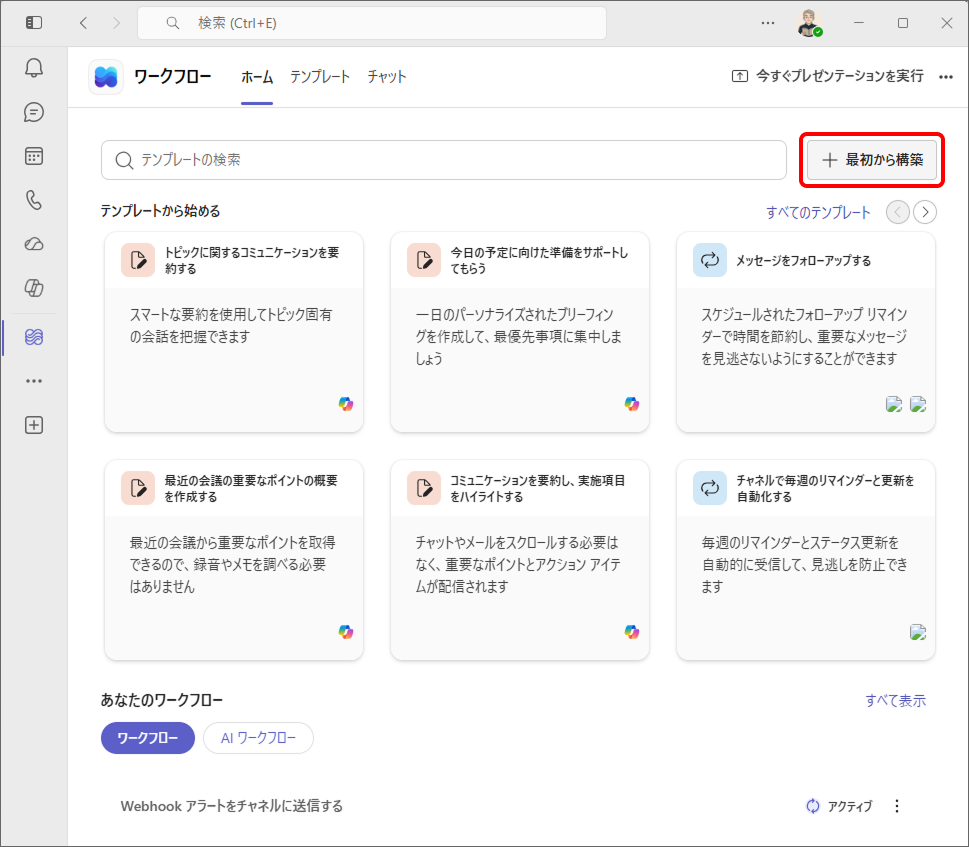This screenshot has height=847, width=969.
Task: Show previous templates with left chevron
Action: coord(897,212)
